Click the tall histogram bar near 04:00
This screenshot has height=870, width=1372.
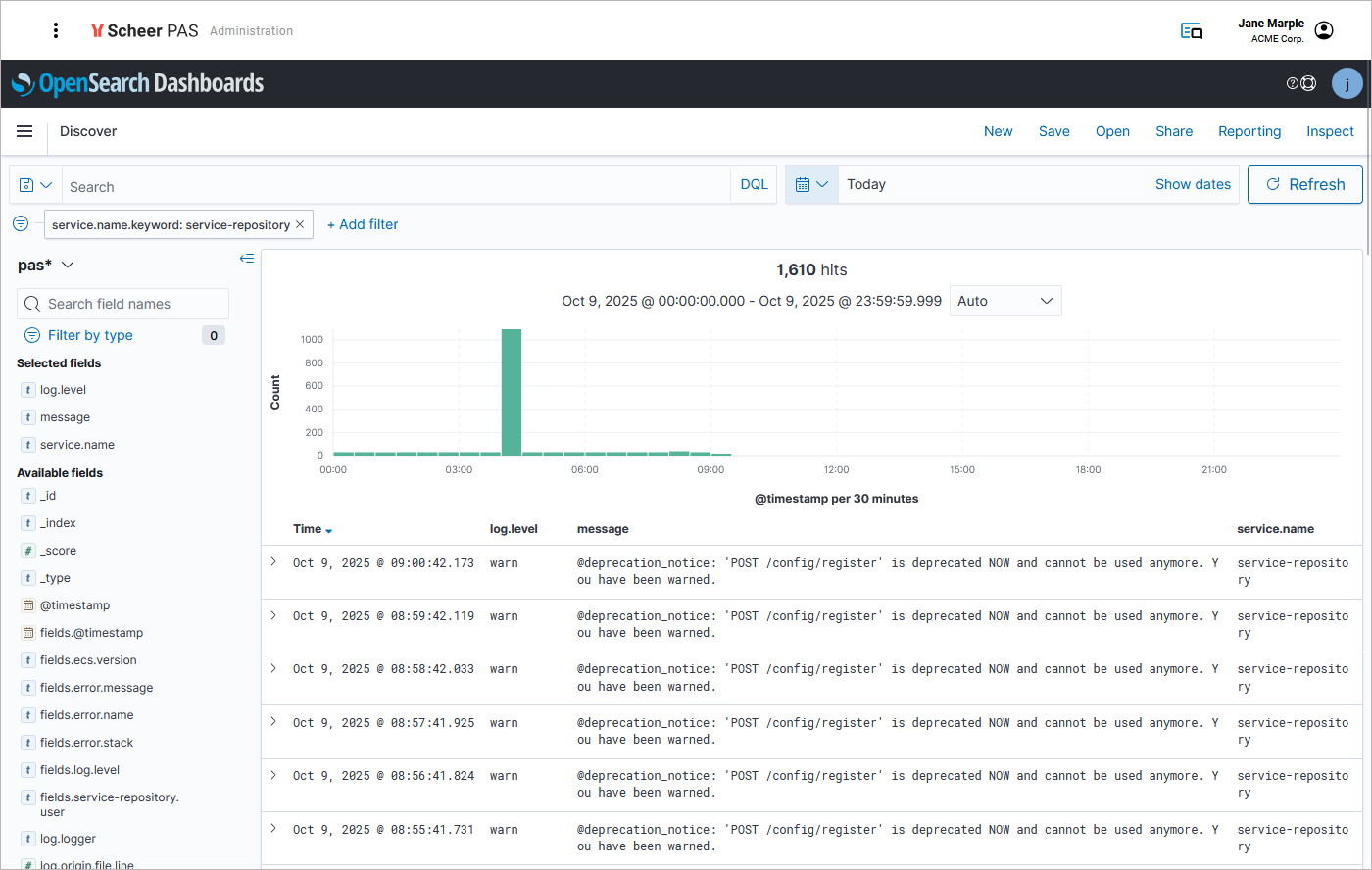coord(512,392)
